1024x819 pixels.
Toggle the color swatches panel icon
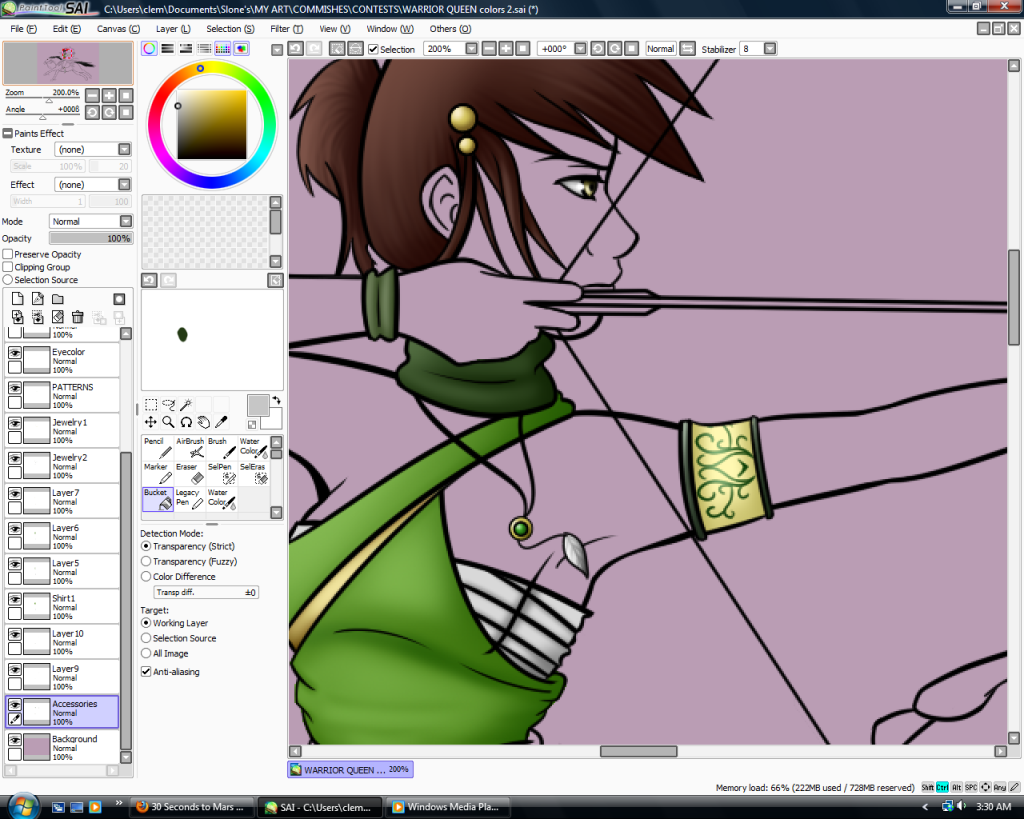click(223, 48)
